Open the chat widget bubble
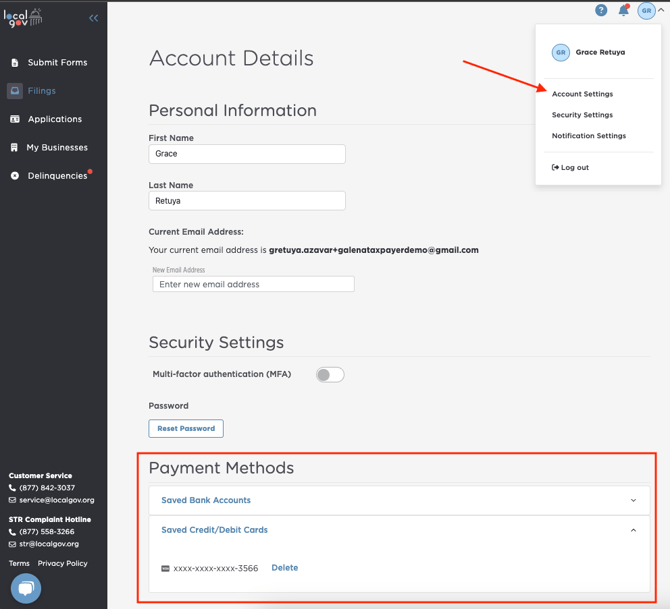 click(26, 589)
